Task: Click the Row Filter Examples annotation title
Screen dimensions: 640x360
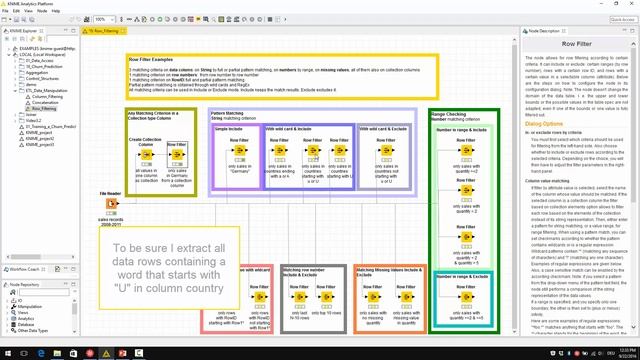Action: [x=151, y=60]
